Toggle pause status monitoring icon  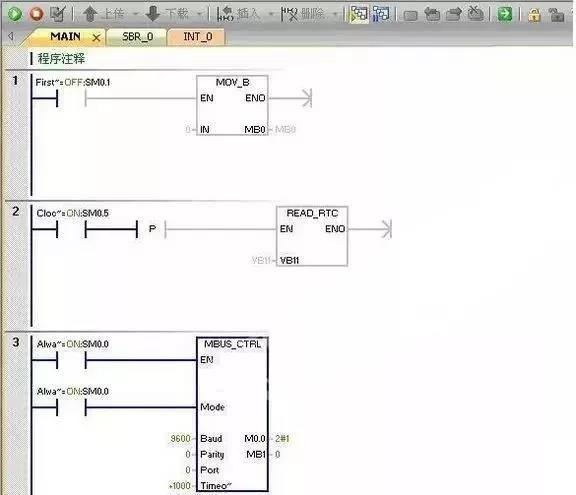381,14
